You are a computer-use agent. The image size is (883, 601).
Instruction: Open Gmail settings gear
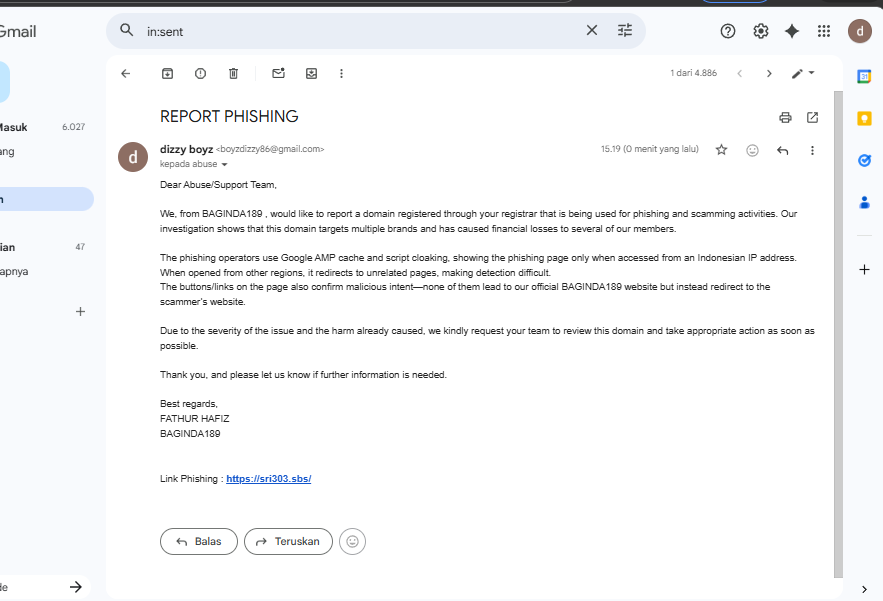click(761, 31)
